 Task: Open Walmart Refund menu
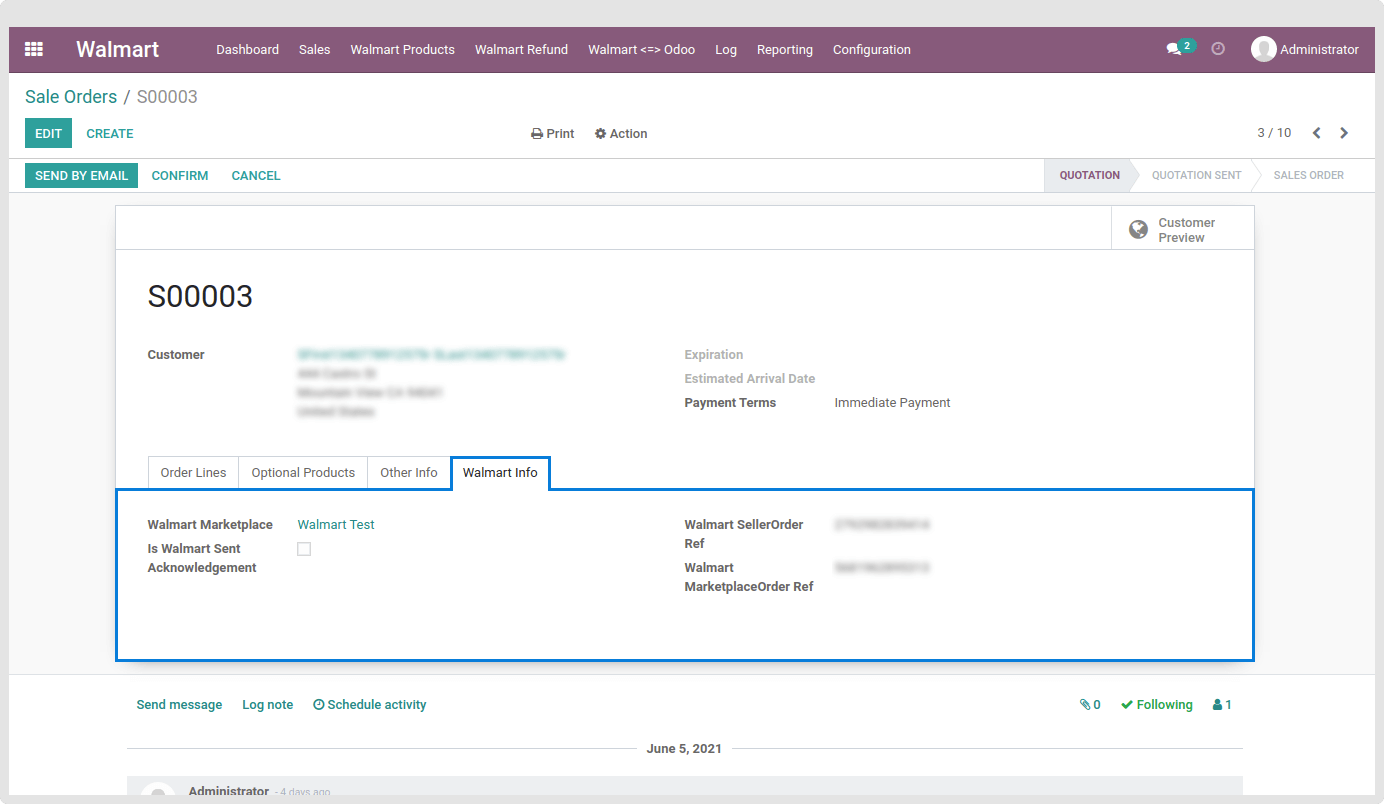pyautogui.click(x=521, y=50)
